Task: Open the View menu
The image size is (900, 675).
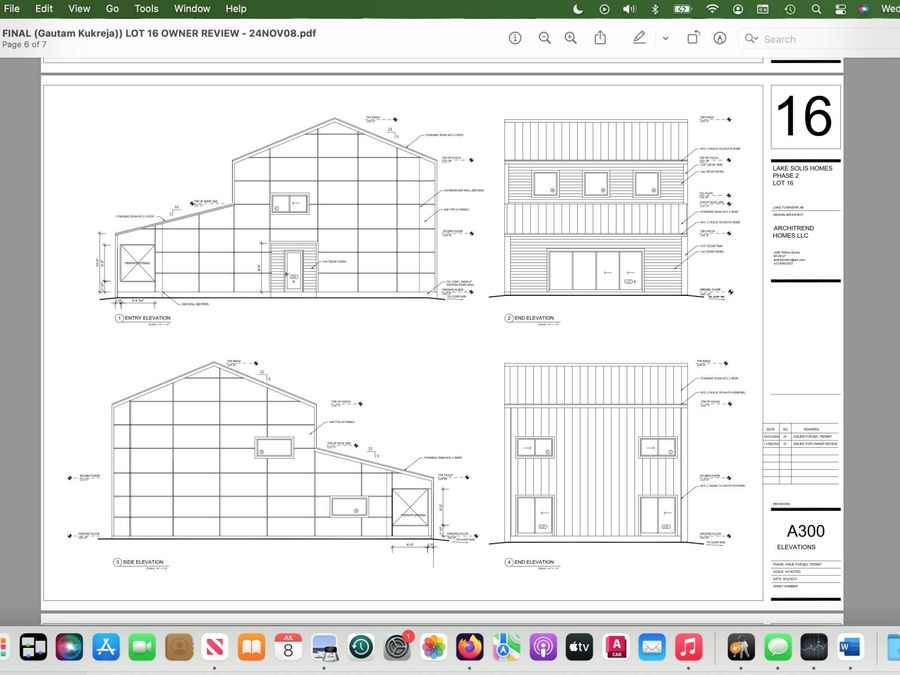Action: click(79, 9)
